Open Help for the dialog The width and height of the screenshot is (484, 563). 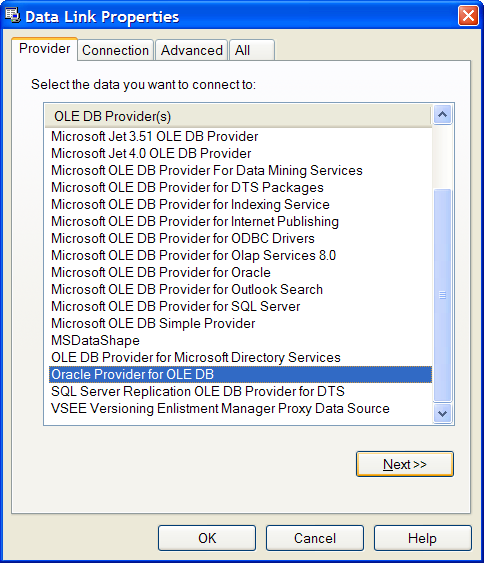[x=423, y=538]
